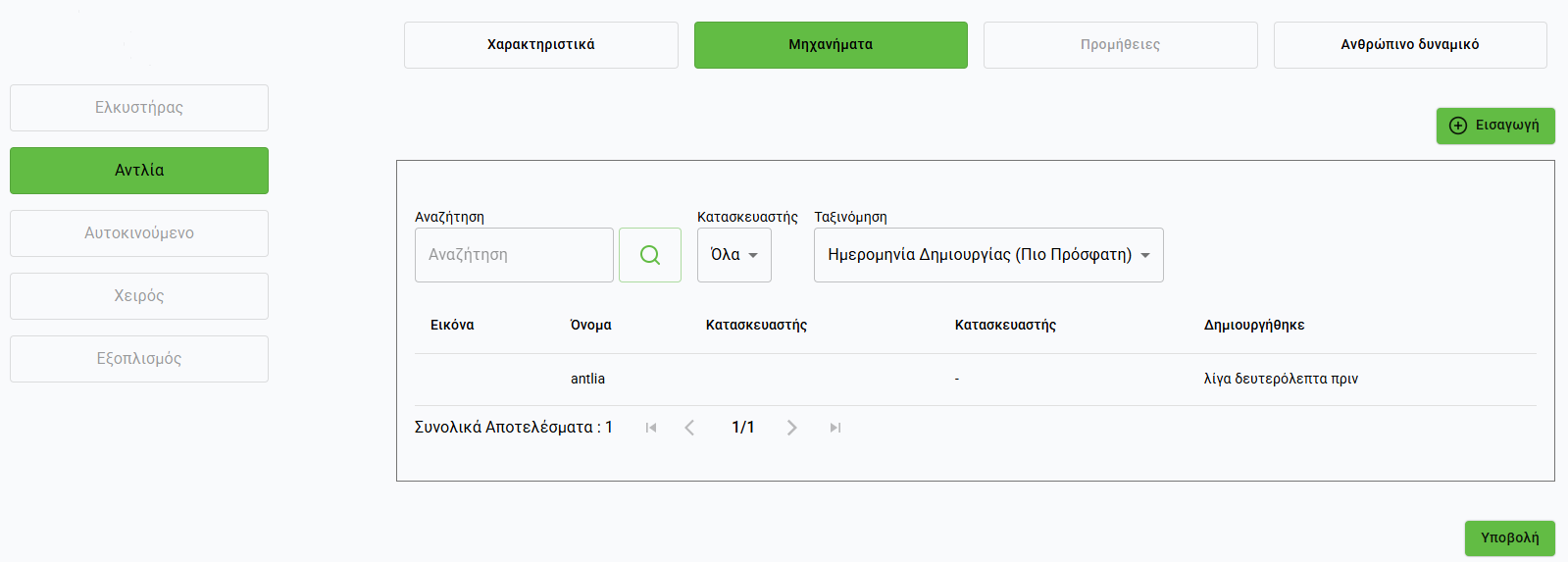Click the plus icon on Εισαγωγή
The image size is (1568, 562).
click(1458, 126)
